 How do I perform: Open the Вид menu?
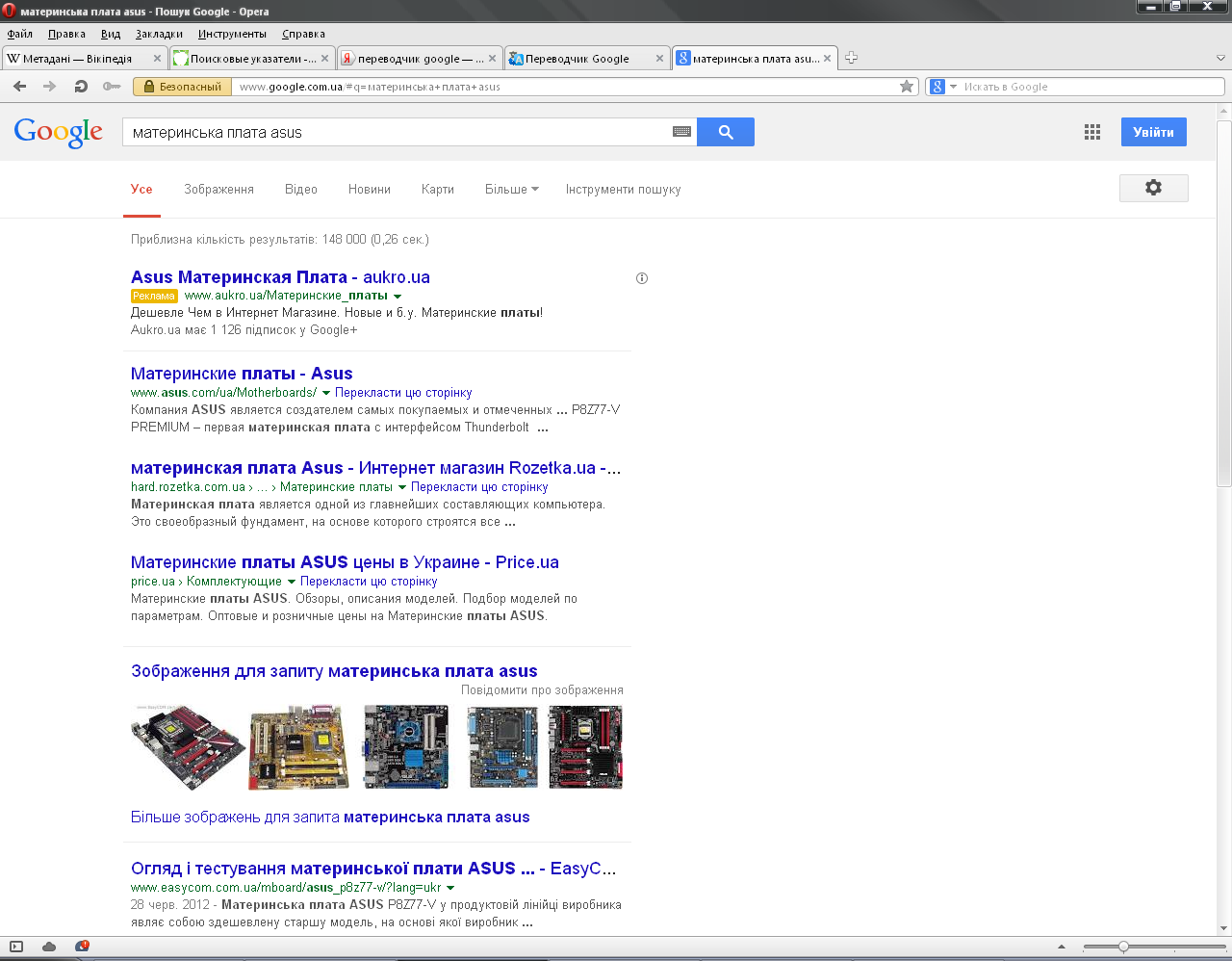click(111, 34)
